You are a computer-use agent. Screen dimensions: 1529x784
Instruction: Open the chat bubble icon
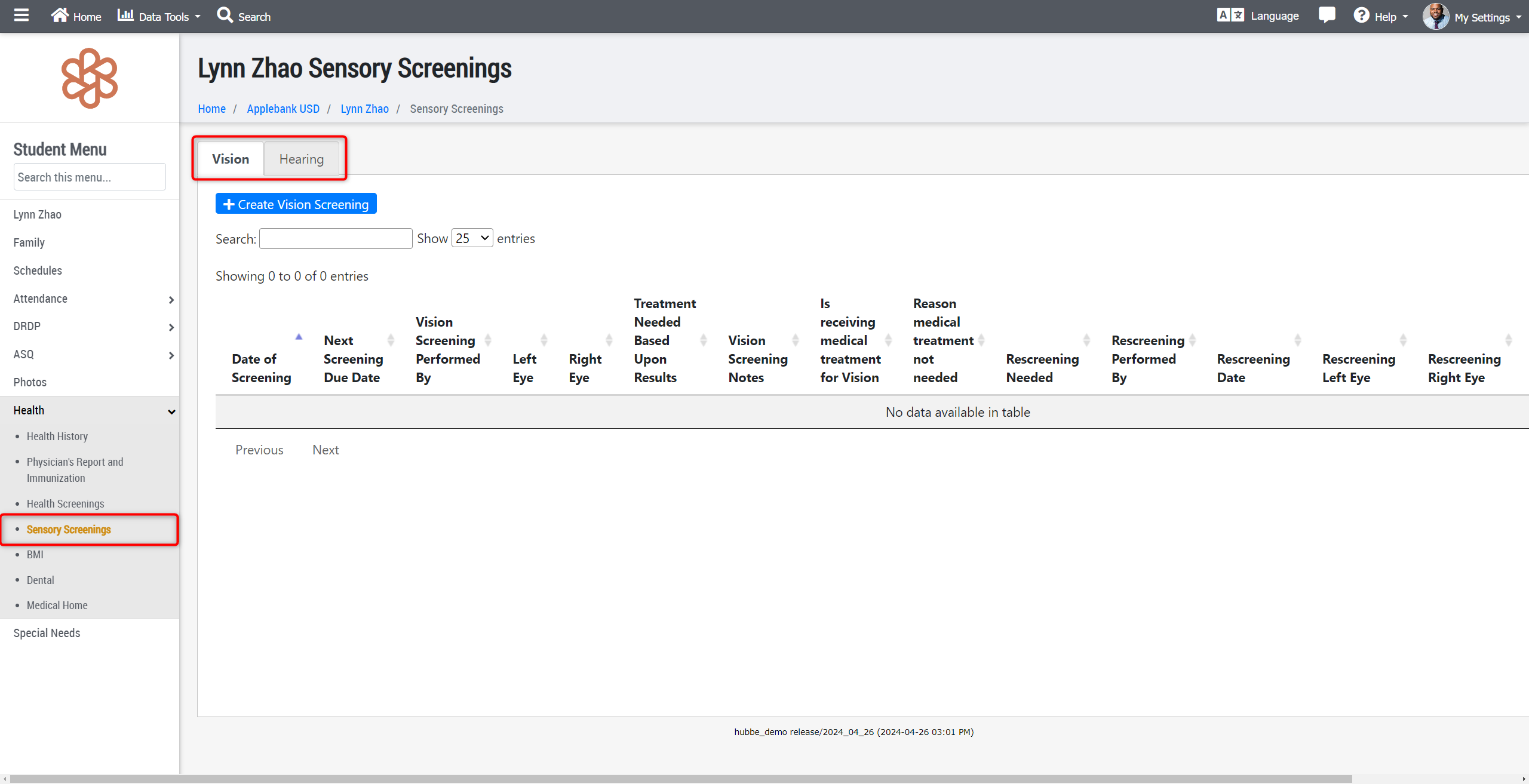tap(1327, 16)
